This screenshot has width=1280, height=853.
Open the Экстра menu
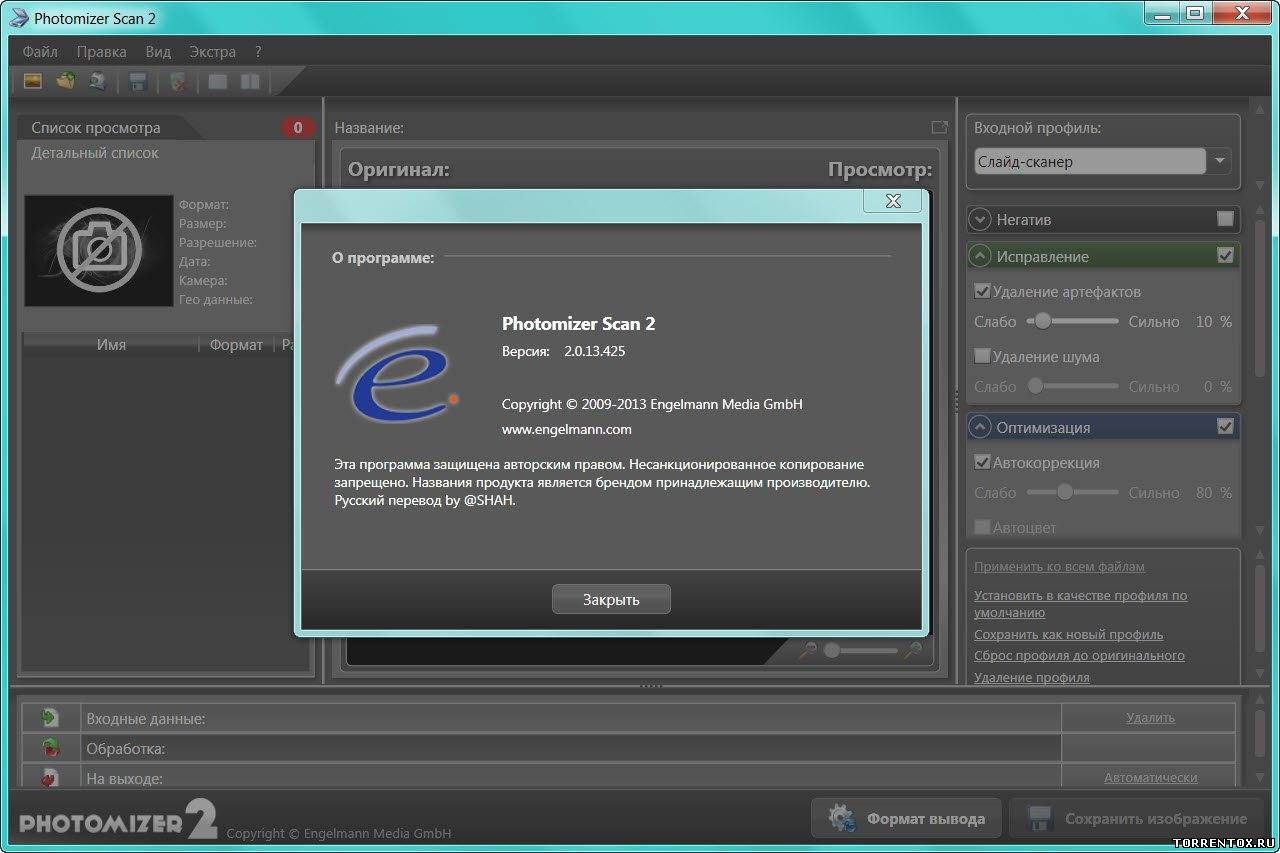tap(212, 51)
